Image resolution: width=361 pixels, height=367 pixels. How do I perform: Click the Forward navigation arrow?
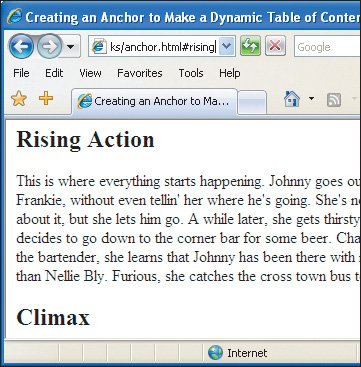coord(49,47)
